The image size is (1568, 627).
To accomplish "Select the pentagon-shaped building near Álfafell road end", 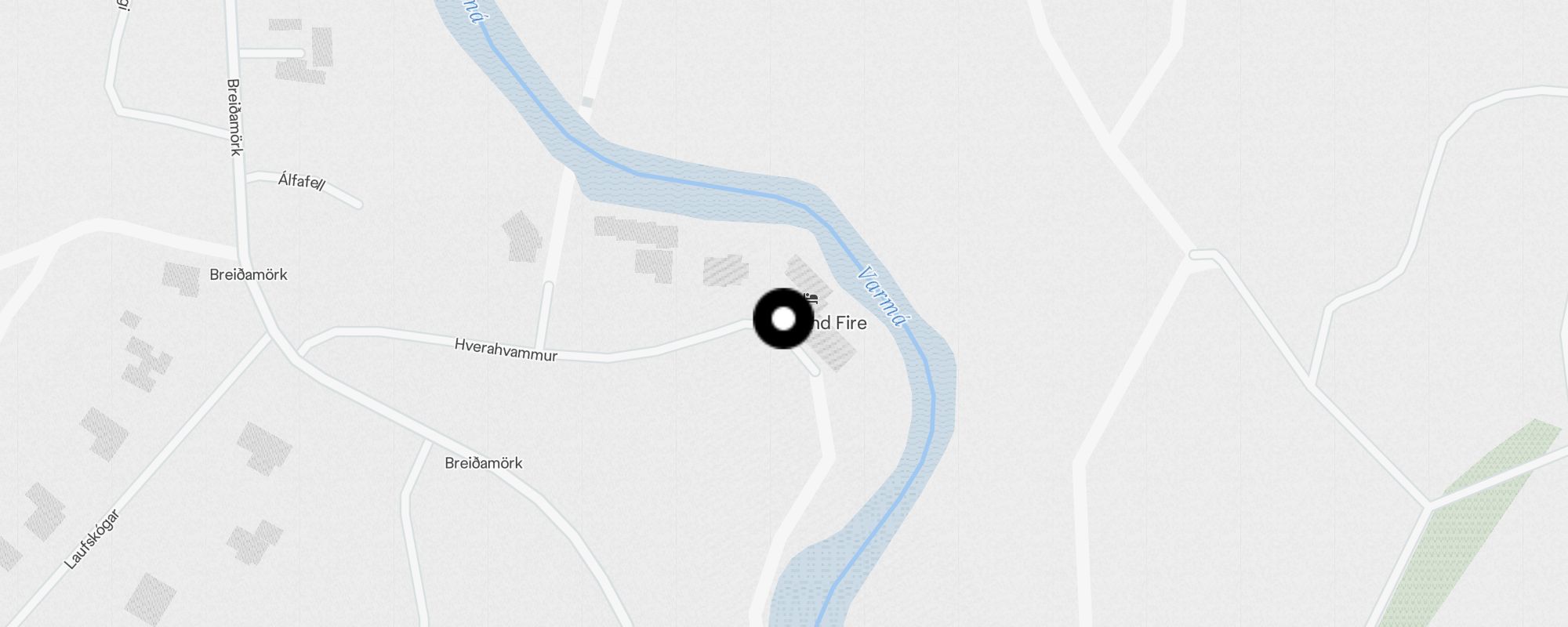I will click(521, 236).
